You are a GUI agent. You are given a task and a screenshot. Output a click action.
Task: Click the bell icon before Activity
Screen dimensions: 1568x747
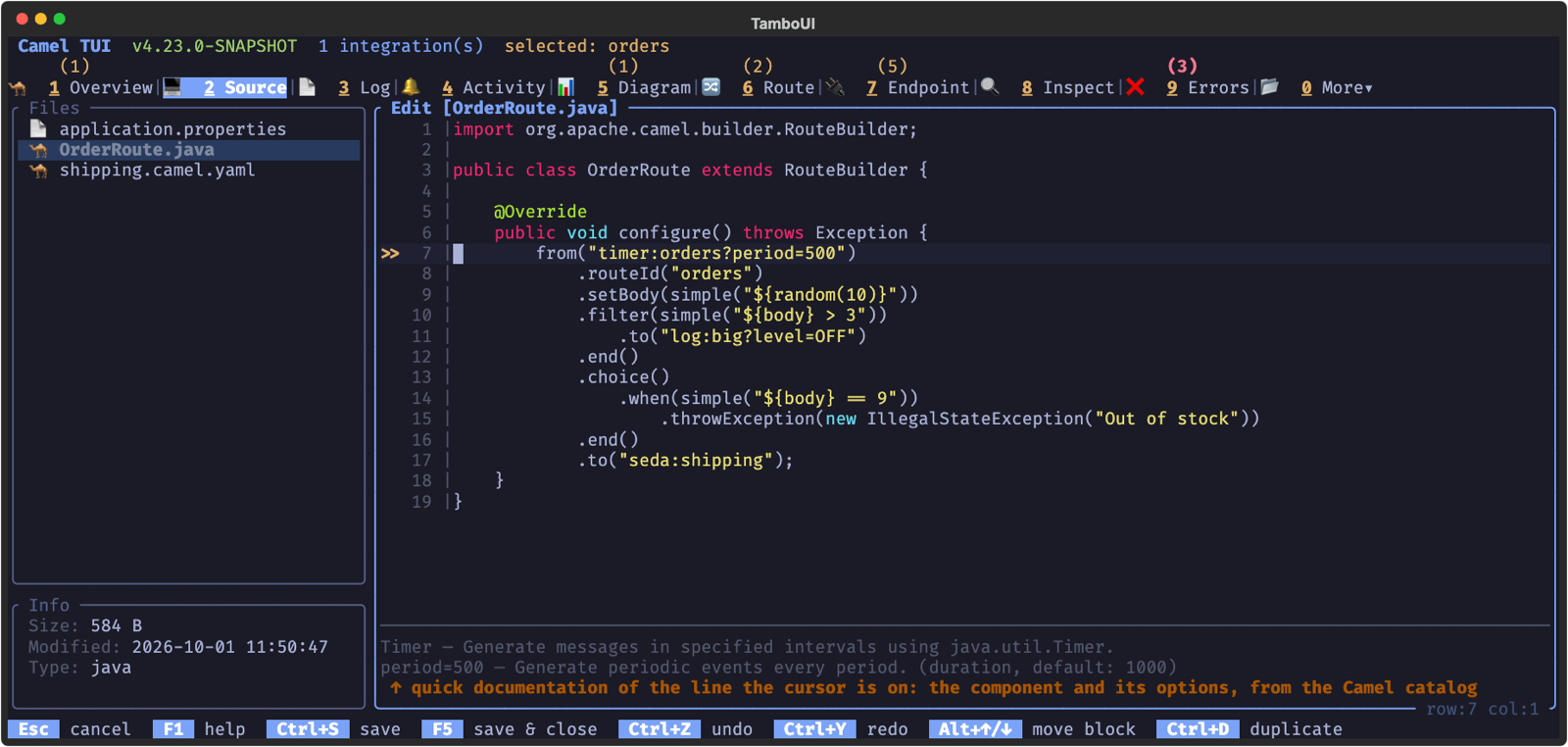(412, 87)
